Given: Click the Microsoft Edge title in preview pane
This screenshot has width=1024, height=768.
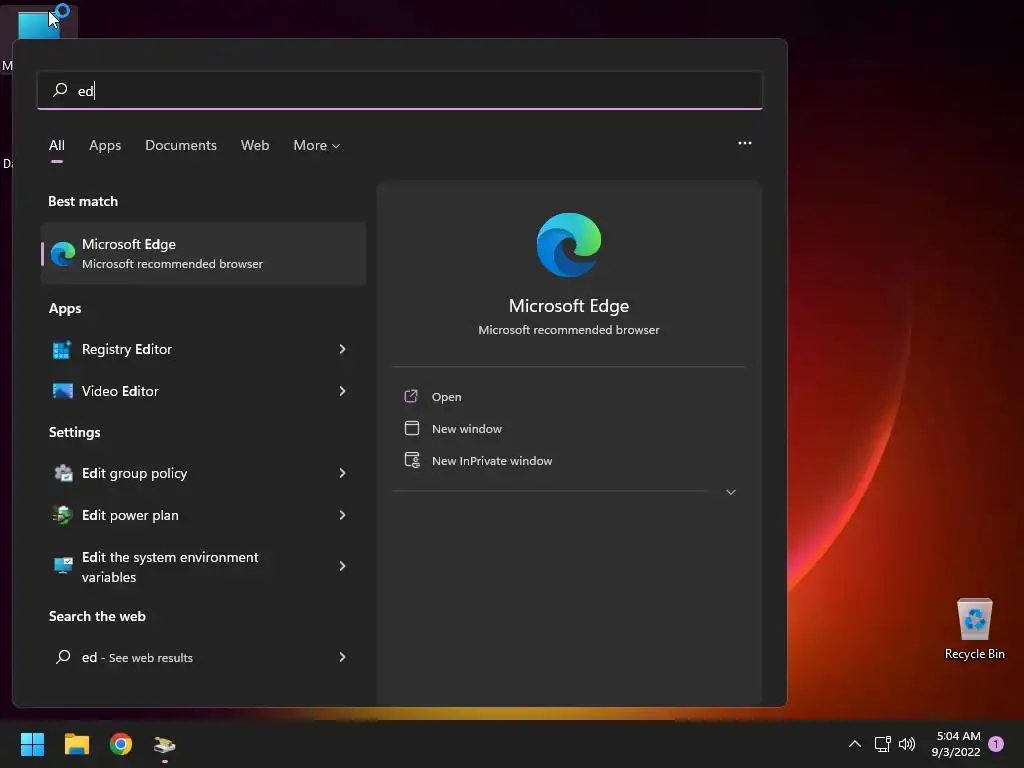Looking at the screenshot, I should coord(569,306).
